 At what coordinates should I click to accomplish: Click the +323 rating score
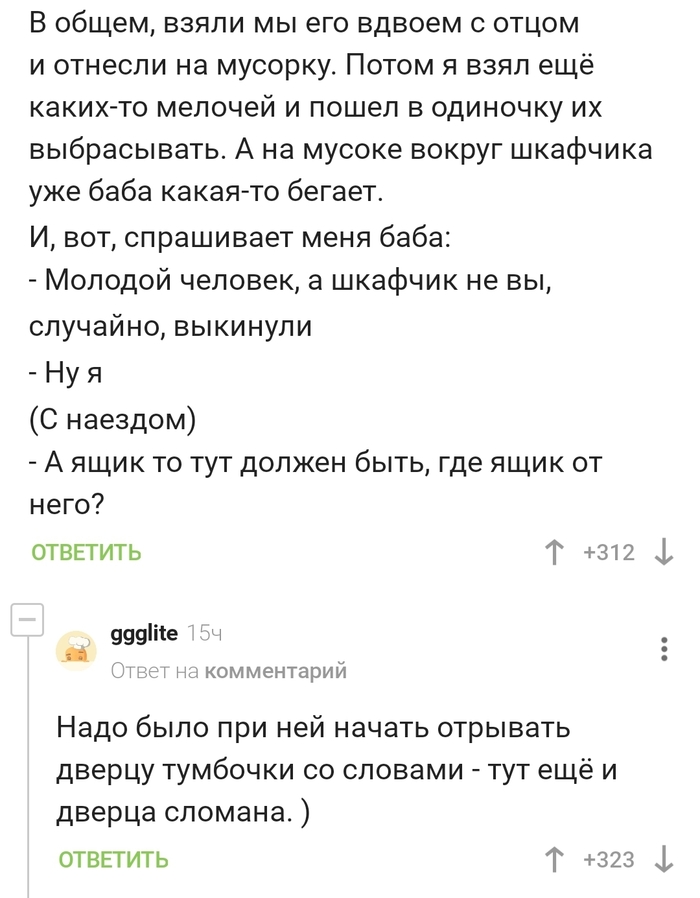point(609,860)
